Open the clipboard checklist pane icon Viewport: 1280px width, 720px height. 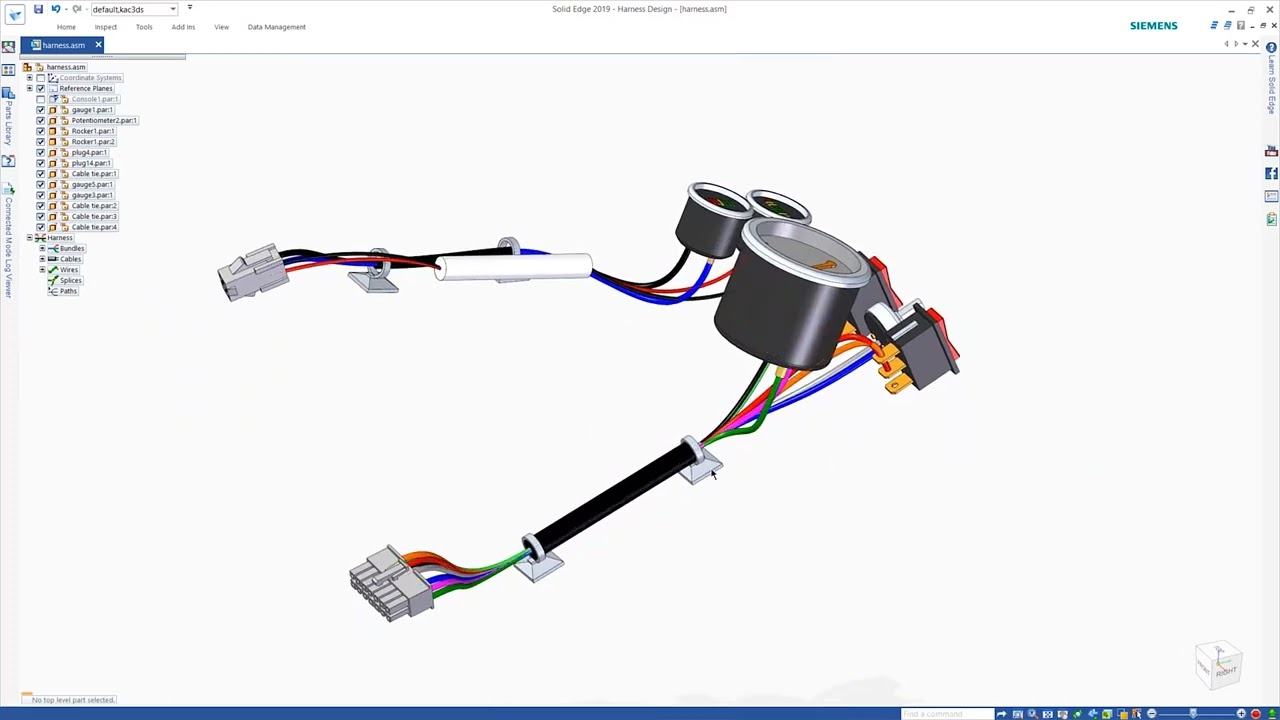coord(1271,219)
